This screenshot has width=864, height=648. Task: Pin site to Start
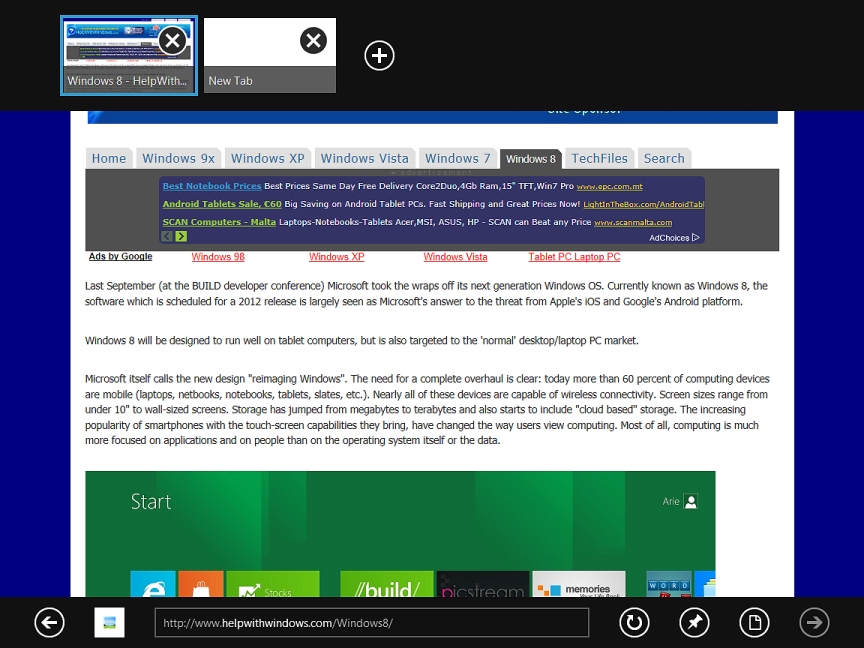tap(694, 623)
